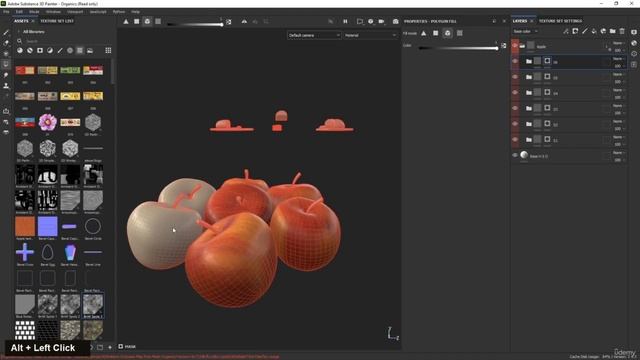This screenshot has height=360, width=640.
Task: Hide the Base fill layer
Action: [x=515, y=155]
